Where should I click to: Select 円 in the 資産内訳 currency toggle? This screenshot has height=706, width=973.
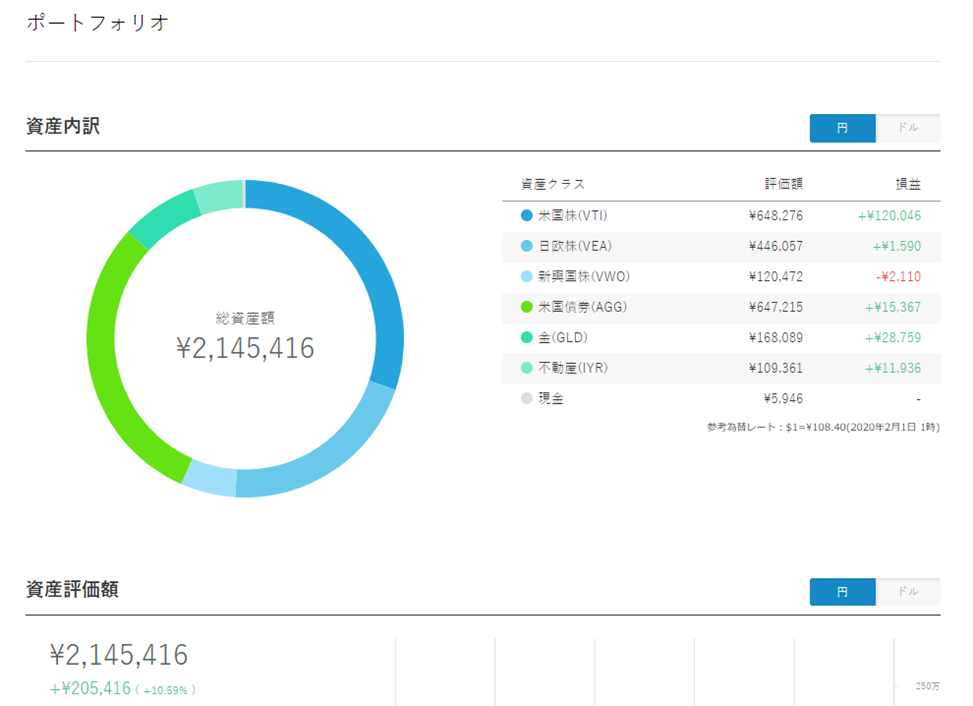[x=842, y=128]
